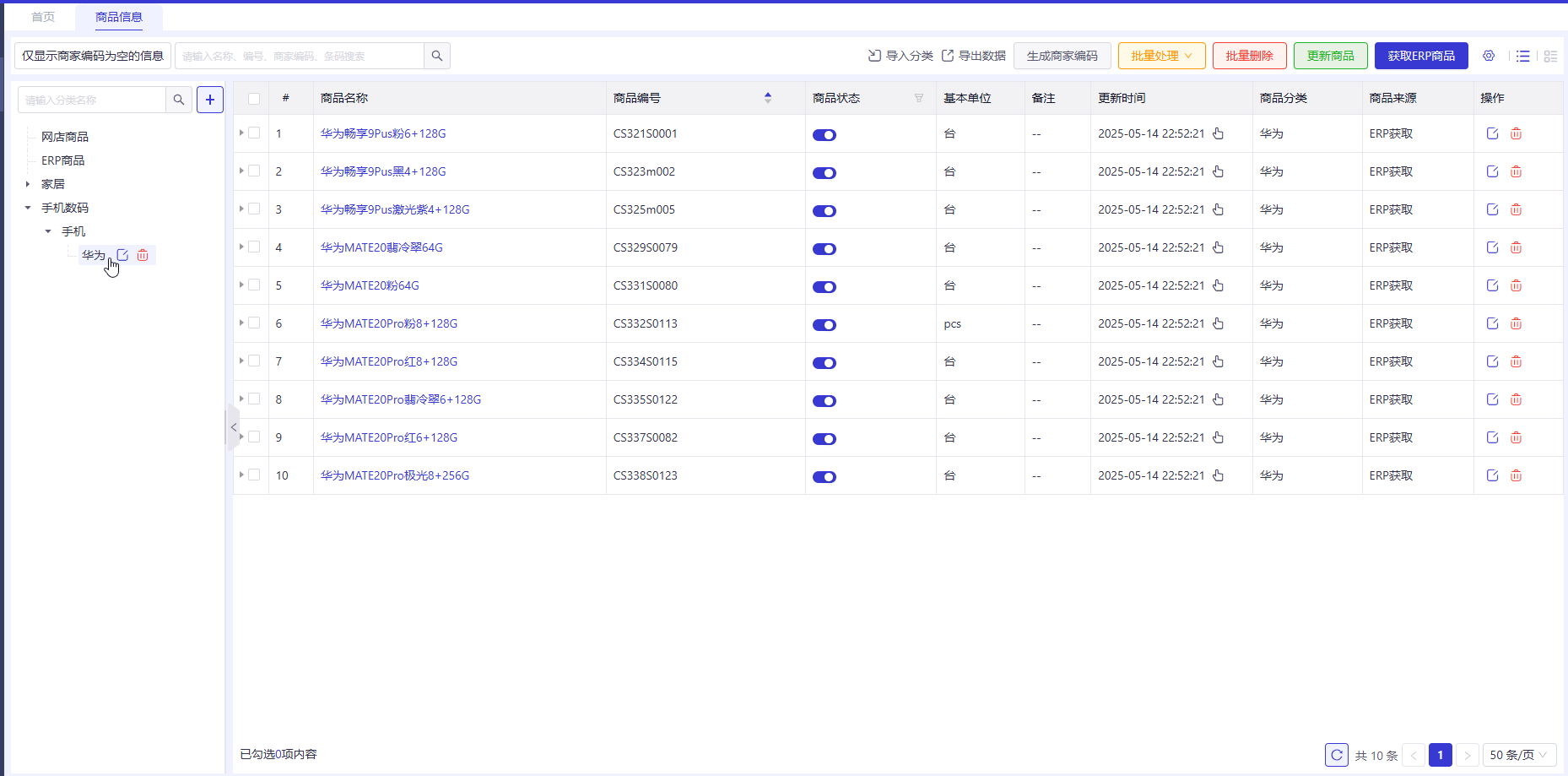Edit product 华为MATE20Pro极光8+256G
The image size is (1568, 776).
(x=1493, y=475)
